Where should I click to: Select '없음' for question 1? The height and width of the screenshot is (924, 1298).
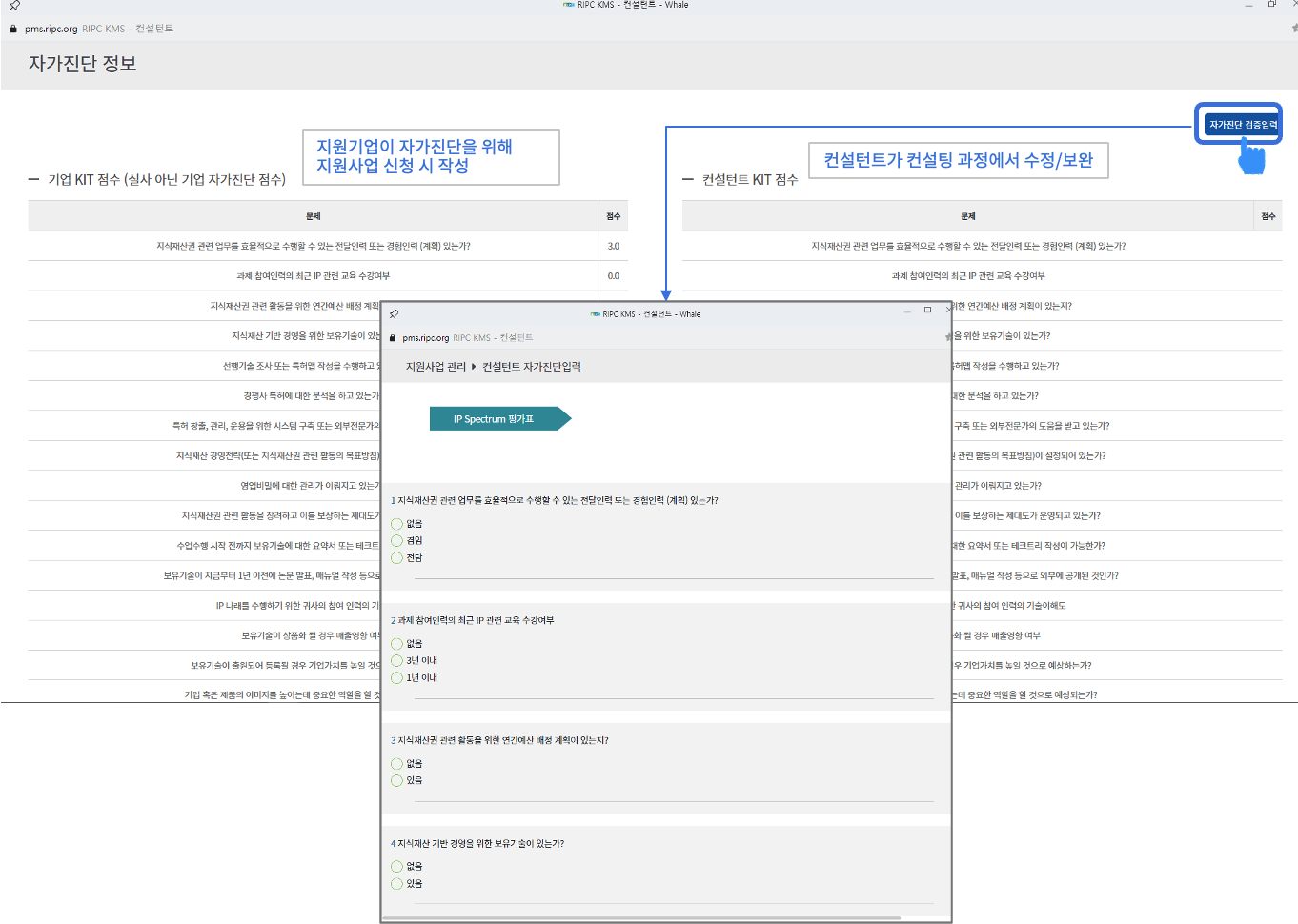tap(397, 524)
